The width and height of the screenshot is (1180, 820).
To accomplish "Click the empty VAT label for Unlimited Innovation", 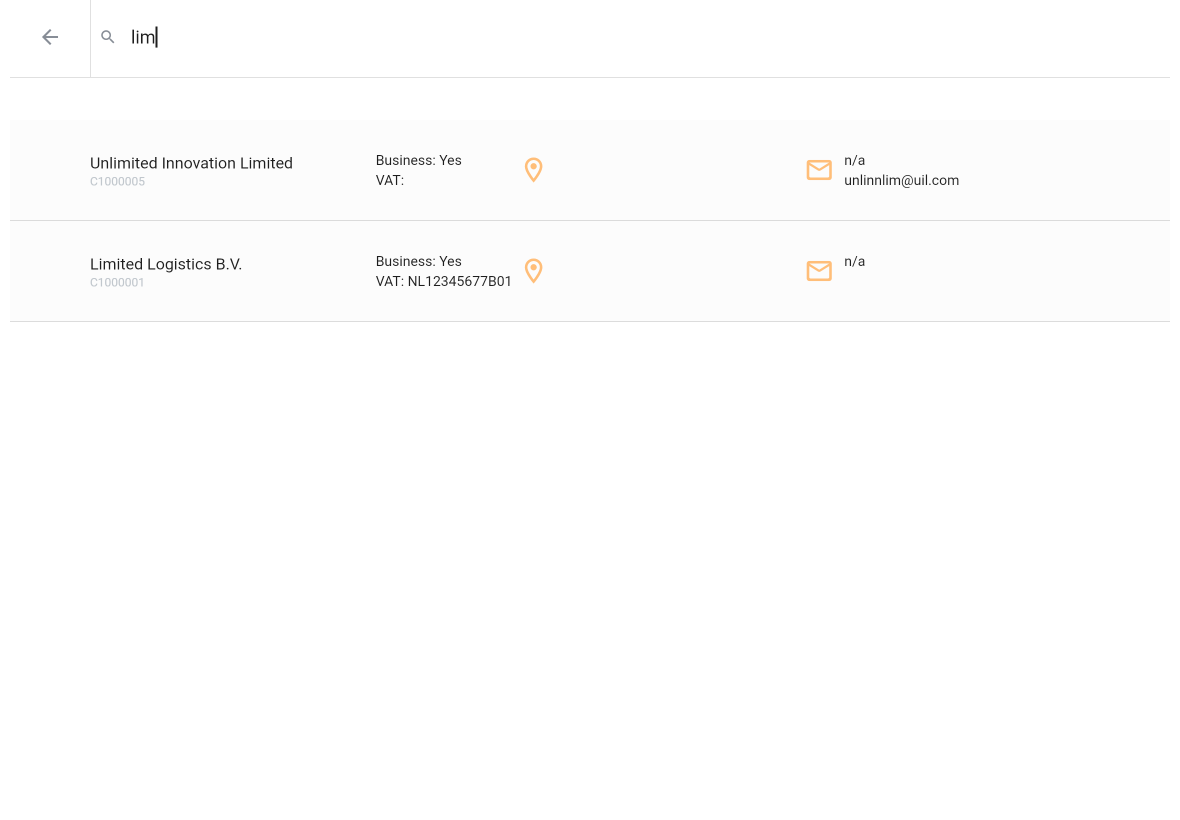I will click(390, 181).
